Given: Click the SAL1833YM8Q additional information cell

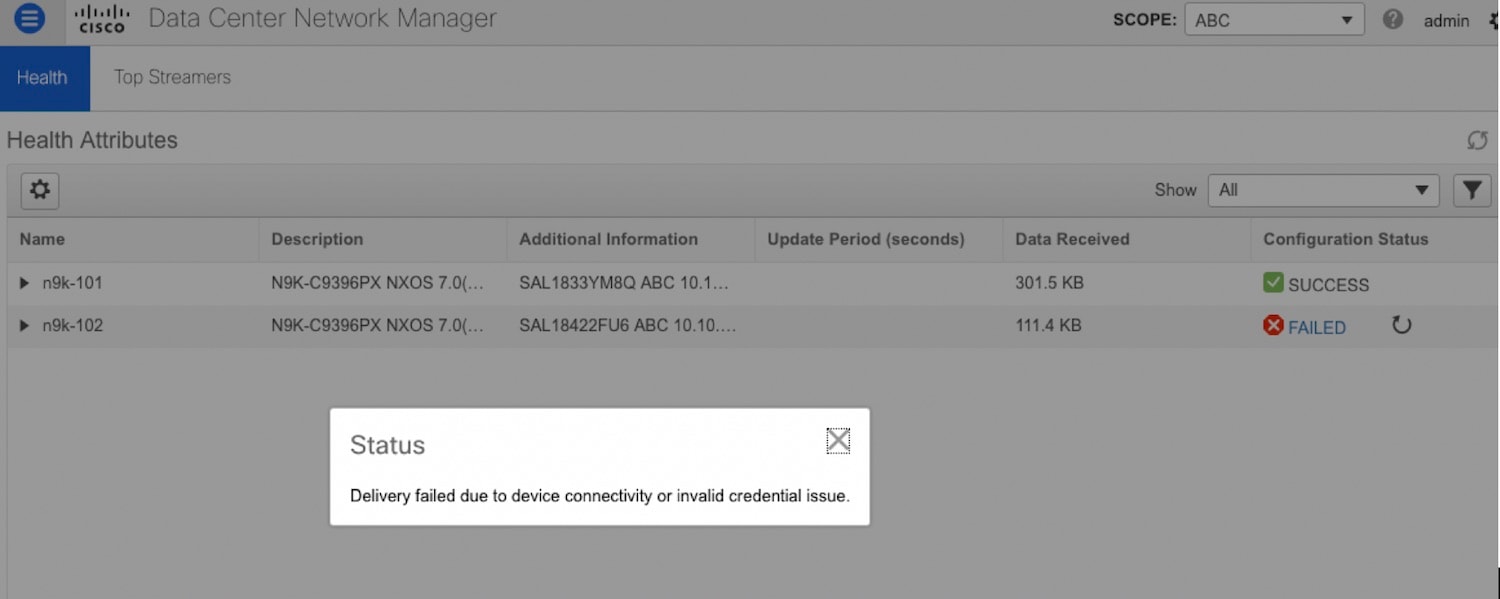Looking at the screenshot, I should (x=624, y=283).
